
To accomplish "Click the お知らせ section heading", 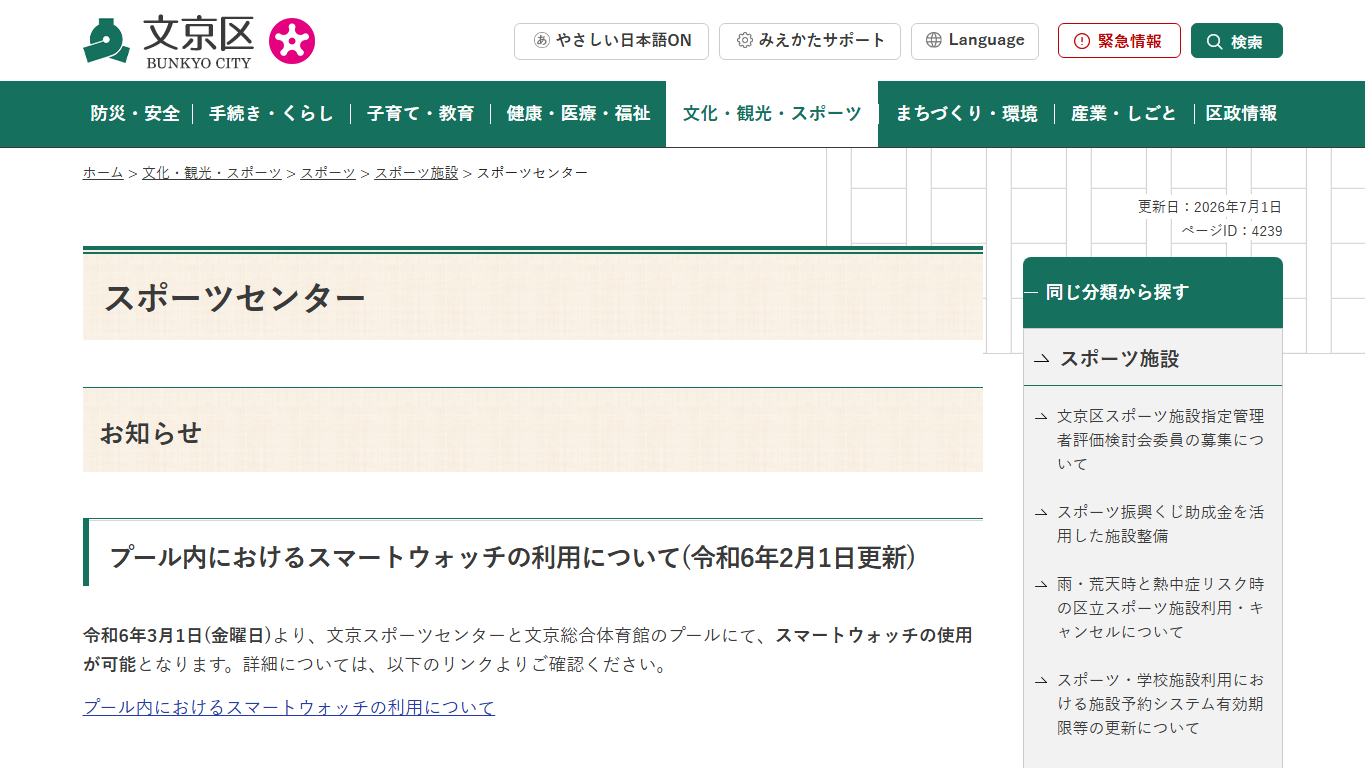I will pos(151,433).
